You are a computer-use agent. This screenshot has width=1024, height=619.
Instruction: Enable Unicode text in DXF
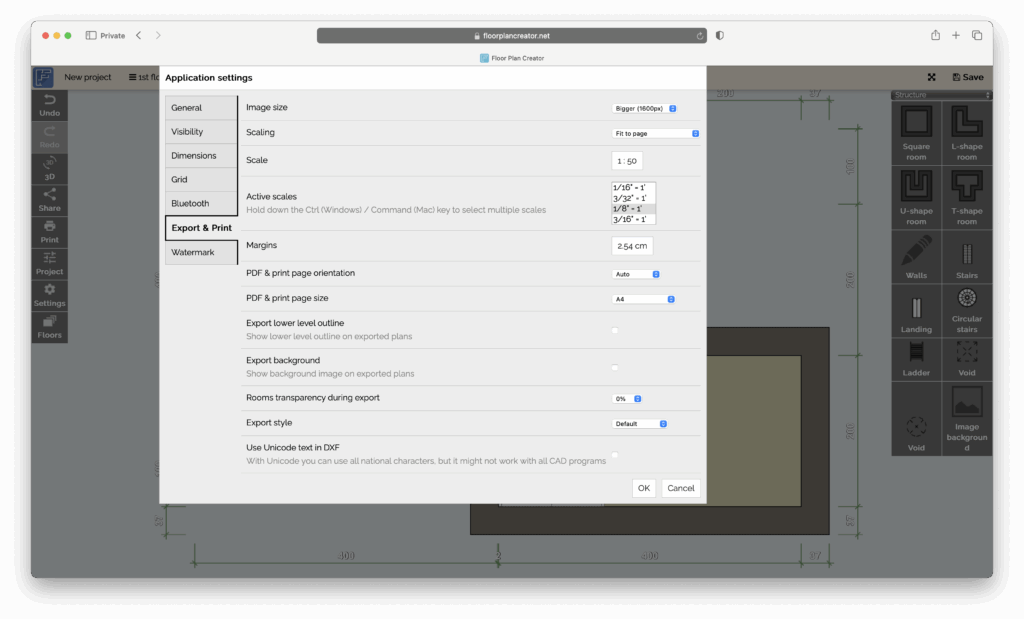615,453
